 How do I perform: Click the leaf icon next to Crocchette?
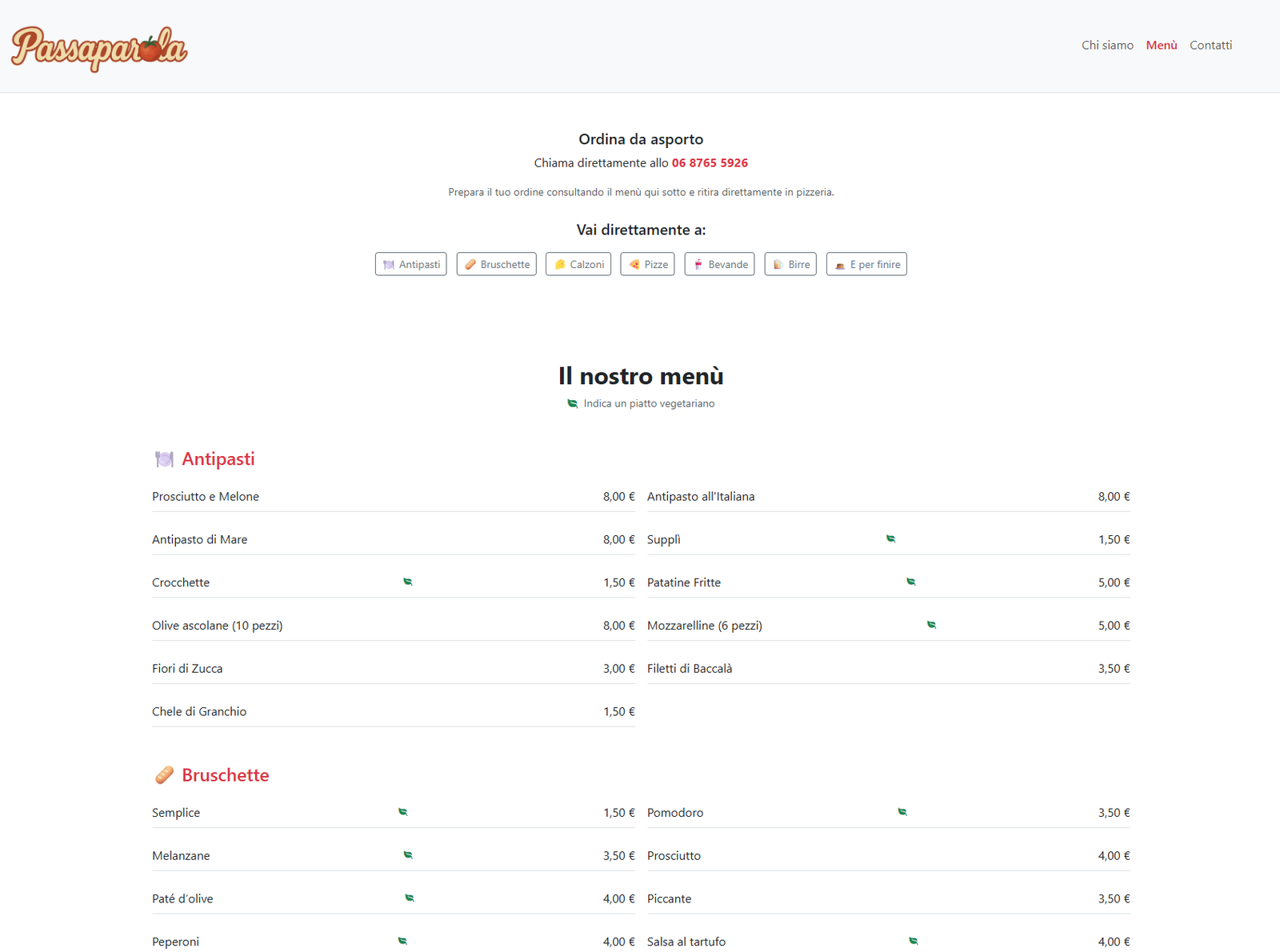tap(407, 582)
